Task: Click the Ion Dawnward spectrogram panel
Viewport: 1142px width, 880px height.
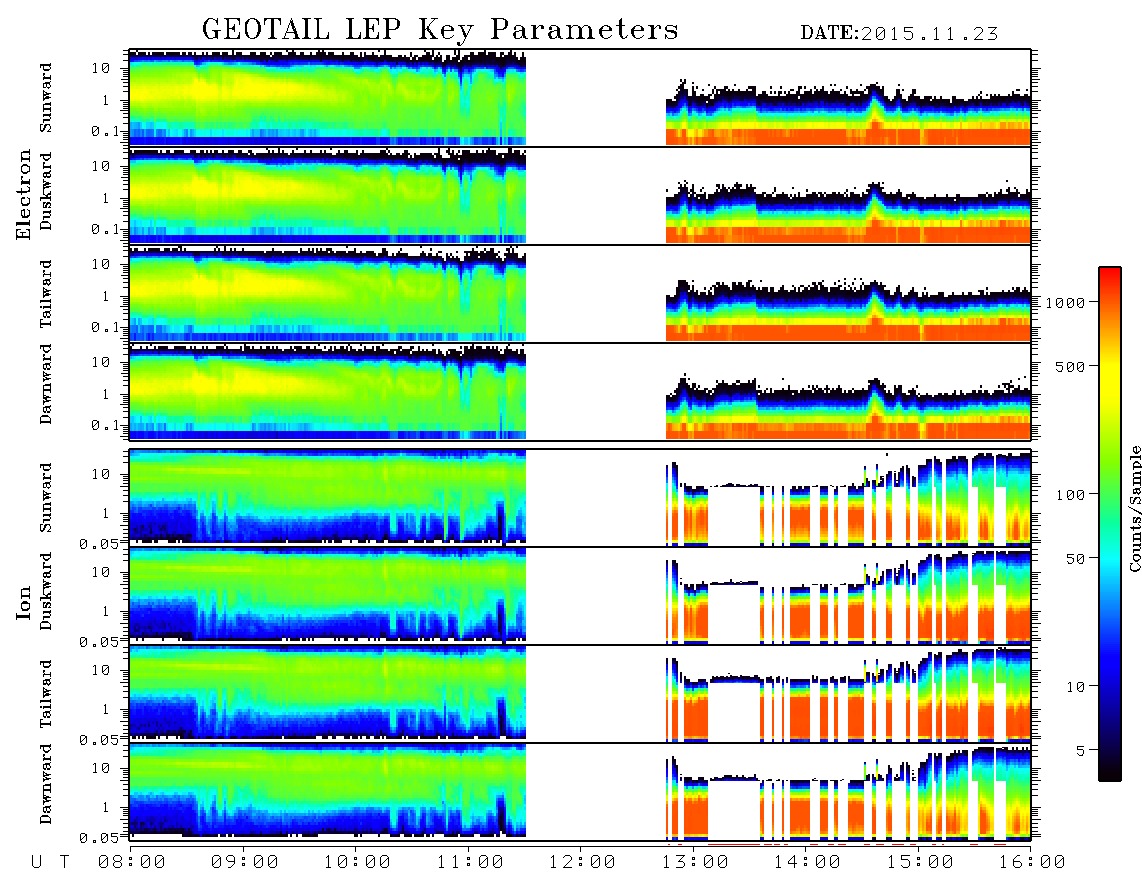Action: click(x=580, y=792)
